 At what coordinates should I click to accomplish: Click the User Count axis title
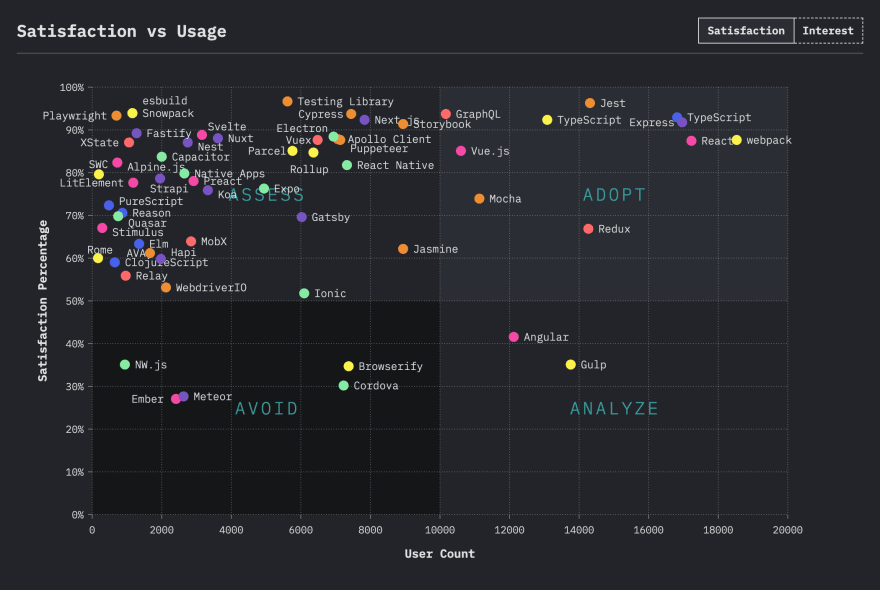[439, 554]
